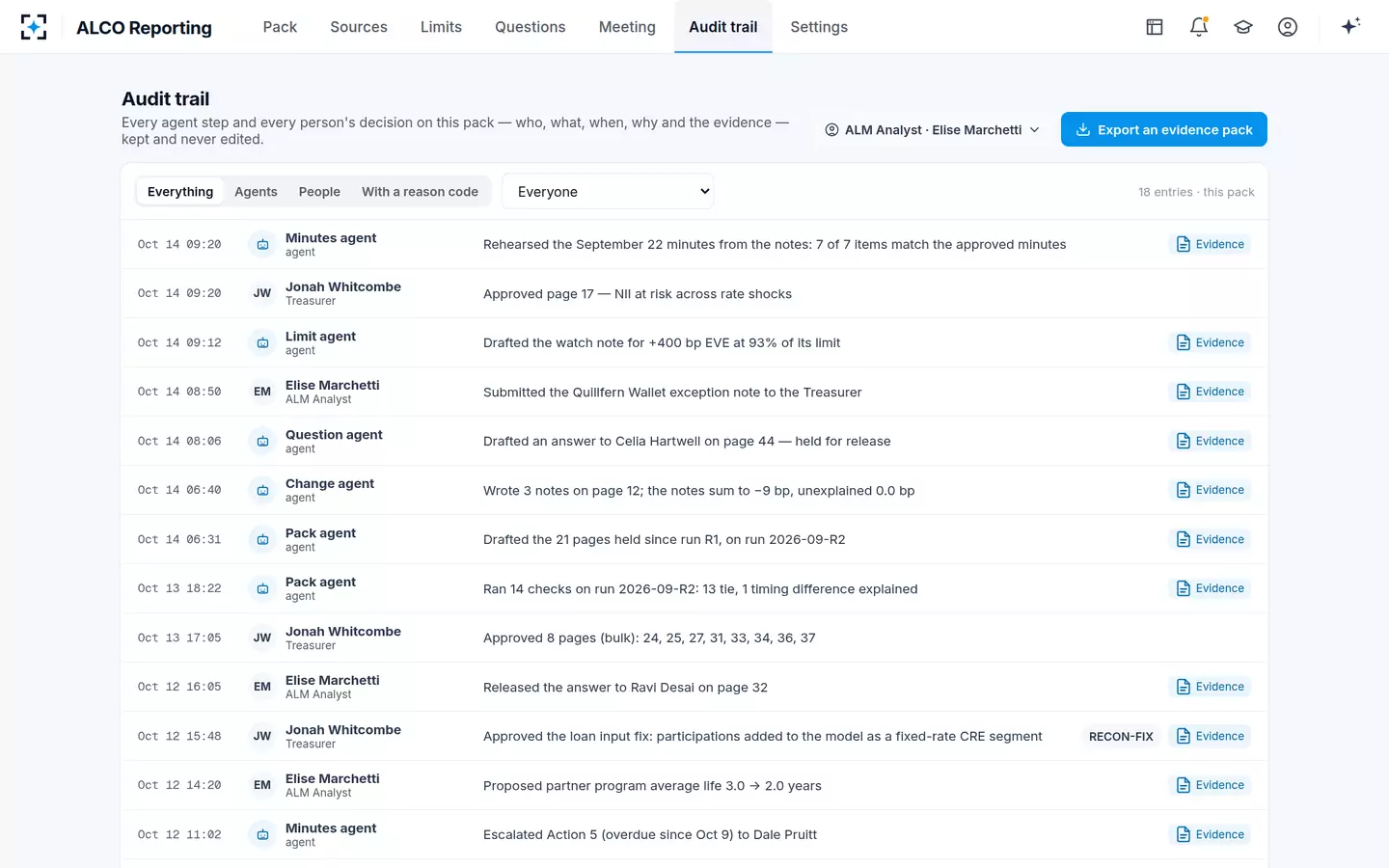Click the Limit agent robot icon
The image size is (1389, 868).
pyautogui.click(x=262, y=343)
